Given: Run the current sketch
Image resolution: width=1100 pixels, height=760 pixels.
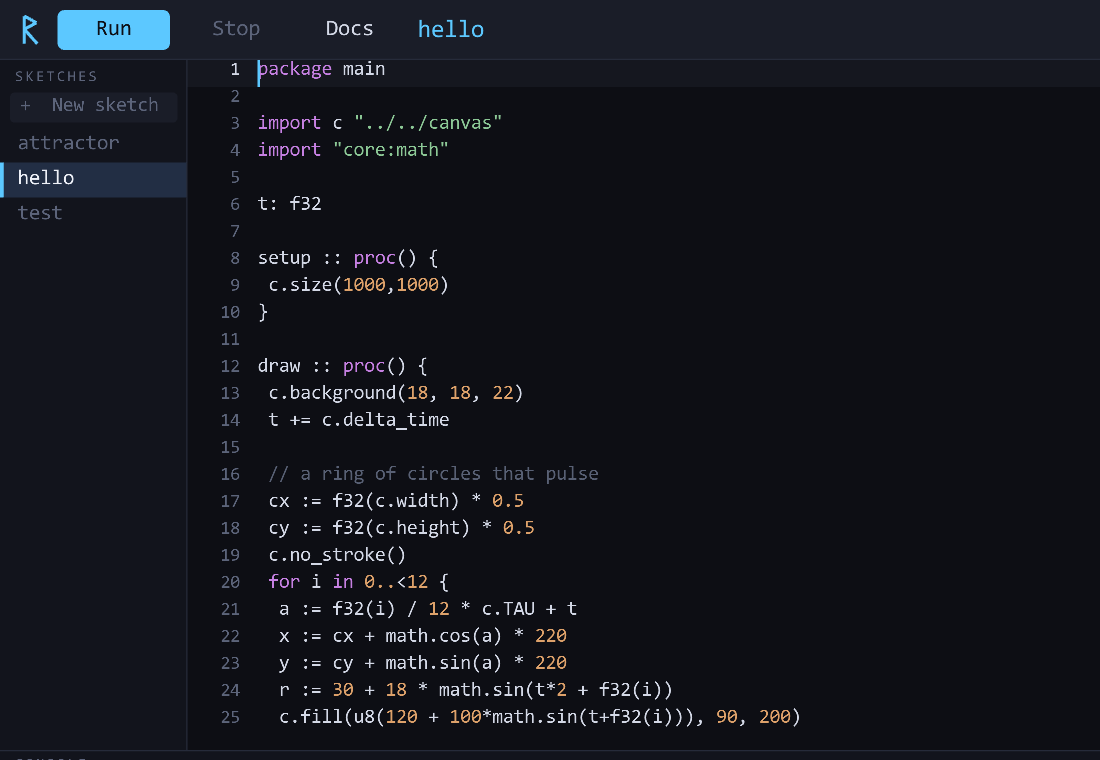Looking at the screenshot, I should click(x=114, y=29).
